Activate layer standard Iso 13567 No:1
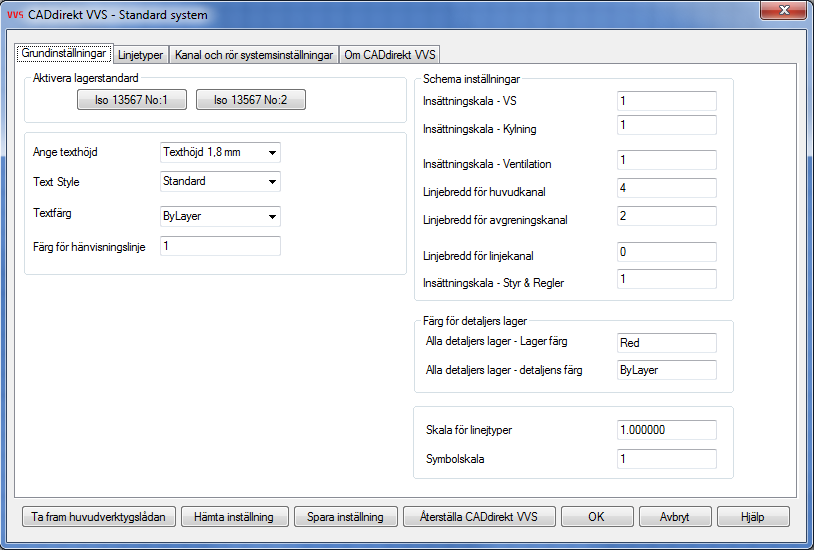 pyautogui.click(x=132, y=100)
